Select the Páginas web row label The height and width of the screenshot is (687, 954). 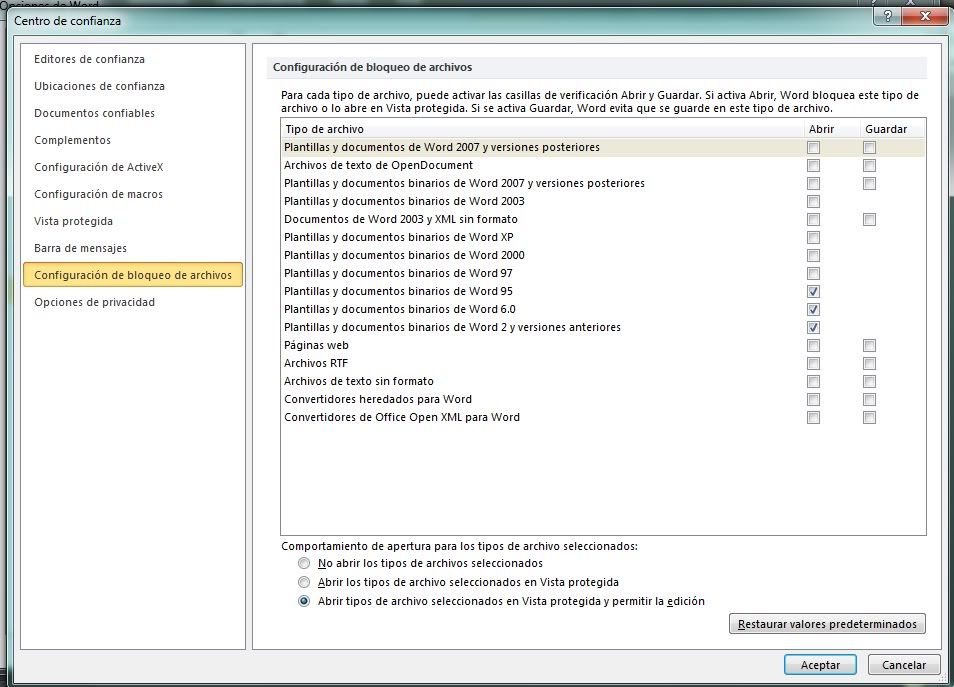coord(316,346)
